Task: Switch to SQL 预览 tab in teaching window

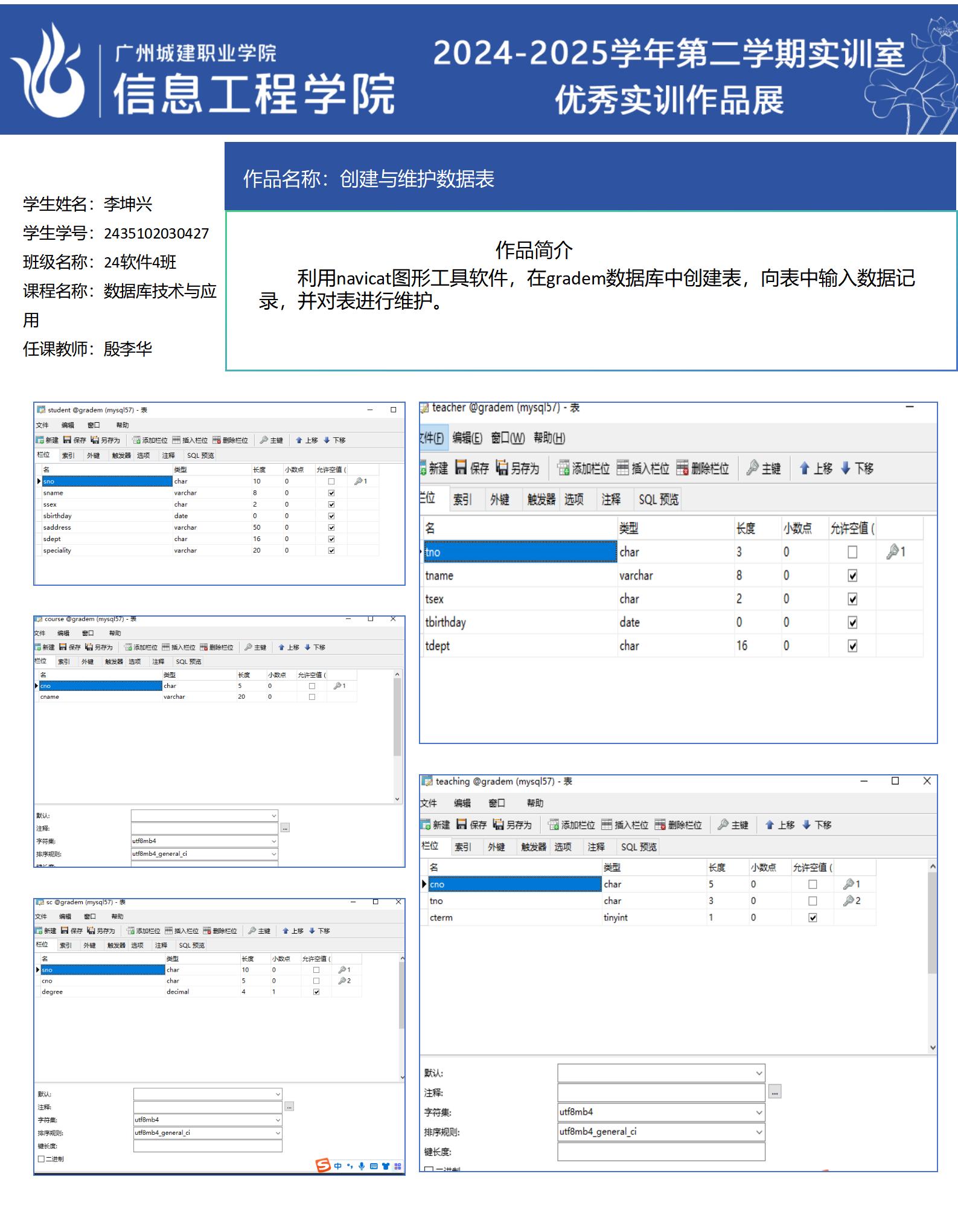Action: click(x=639, y=847)
